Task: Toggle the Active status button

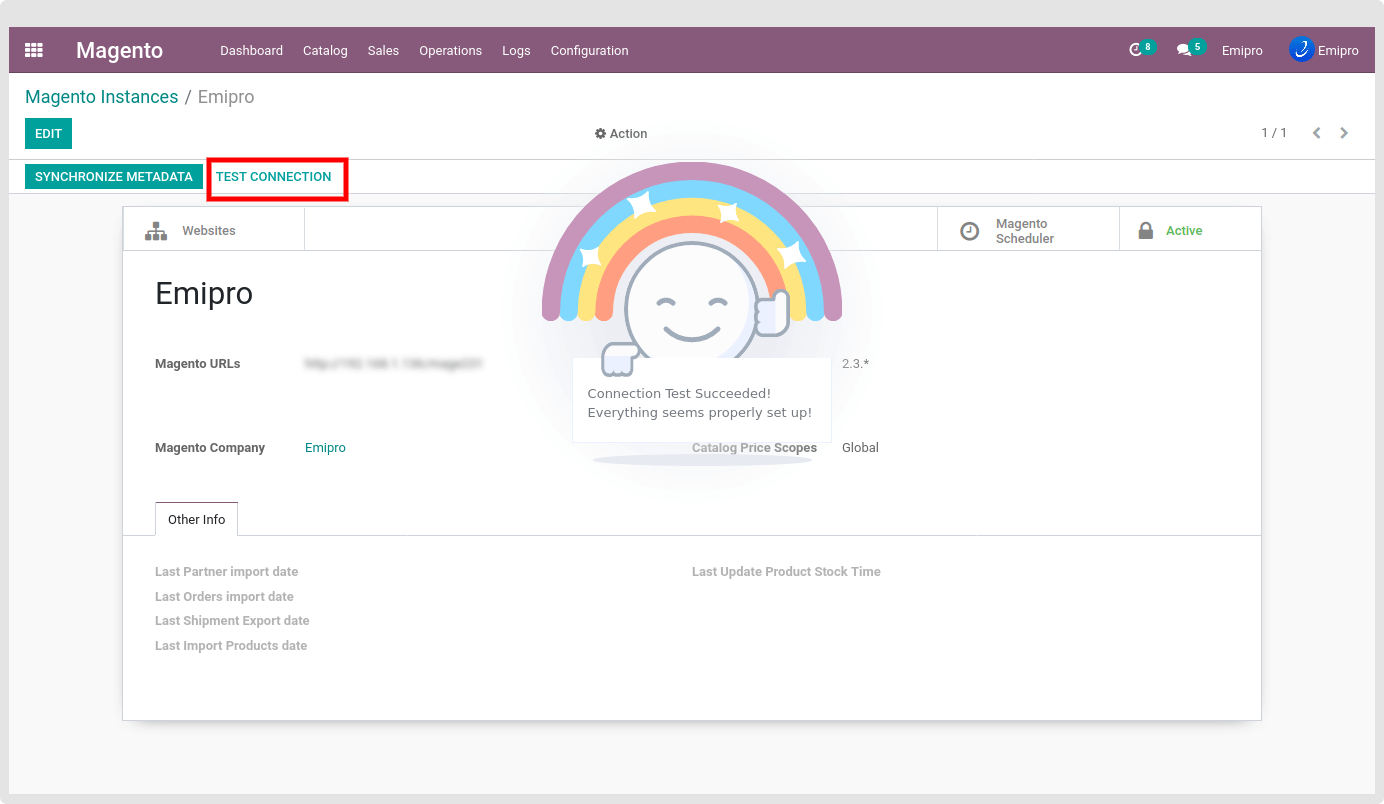Action: click(x=1190, y=229)
